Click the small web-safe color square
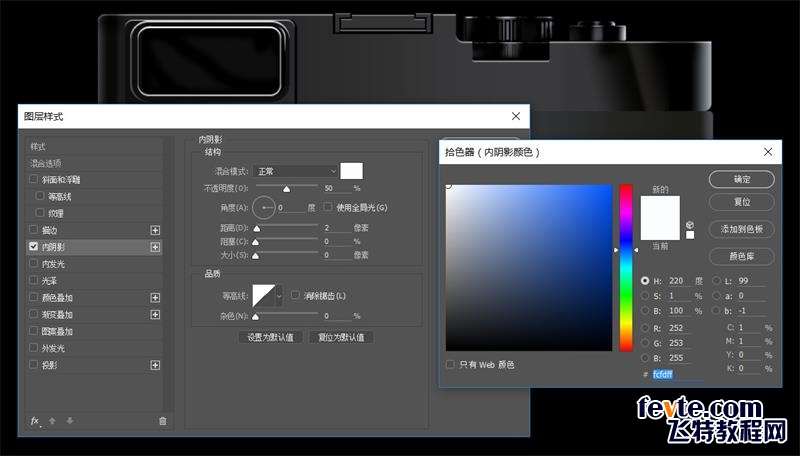Screen dimensions: 800x456 [x=690, y=235]
